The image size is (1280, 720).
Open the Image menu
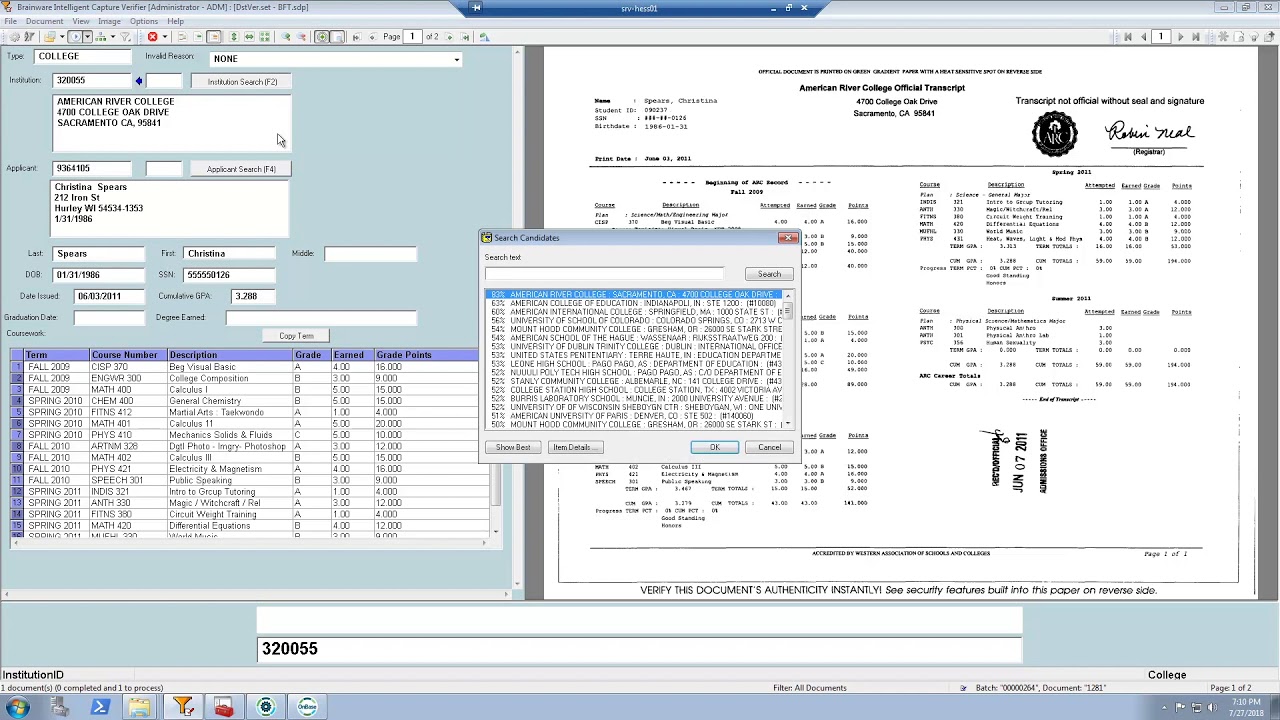click(x=109, y=21)
